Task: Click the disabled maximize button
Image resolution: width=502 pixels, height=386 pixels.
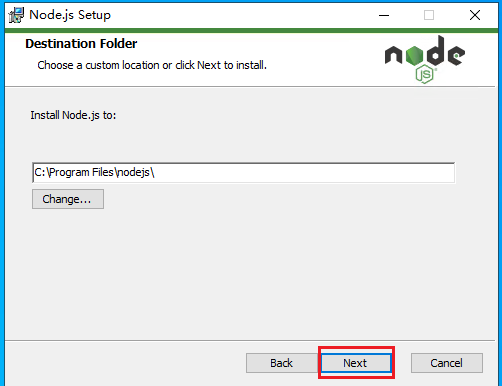Action: click(x=429, y=15)
